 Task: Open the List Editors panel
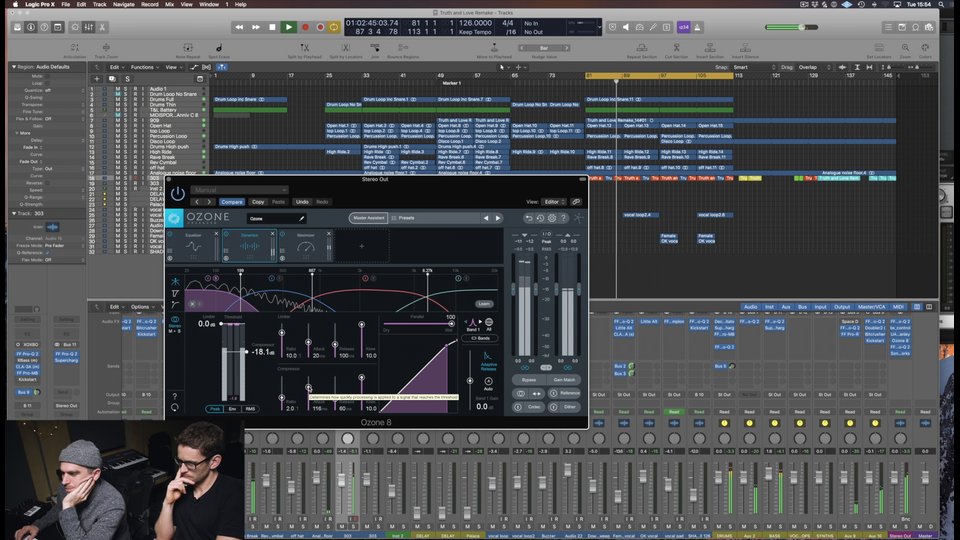888,27
